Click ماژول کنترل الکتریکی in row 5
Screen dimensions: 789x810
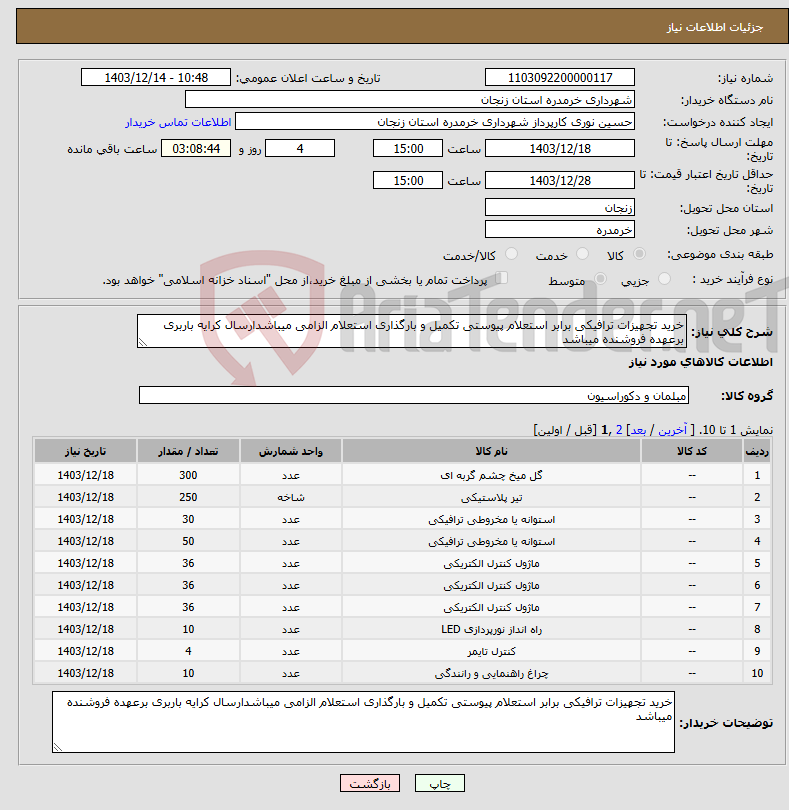click(x=491, y=564)
